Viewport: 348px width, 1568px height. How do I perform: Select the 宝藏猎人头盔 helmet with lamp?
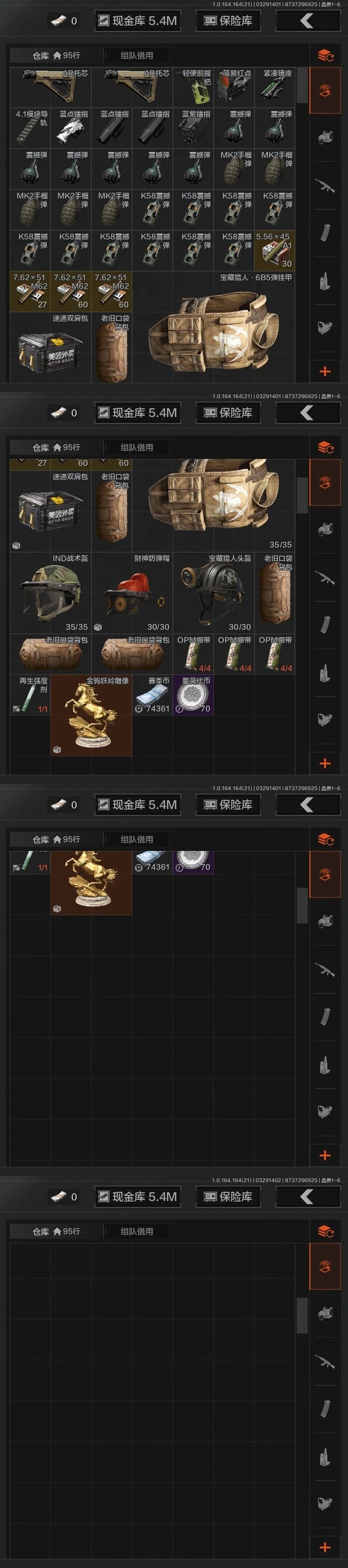[x=214, y=593]
